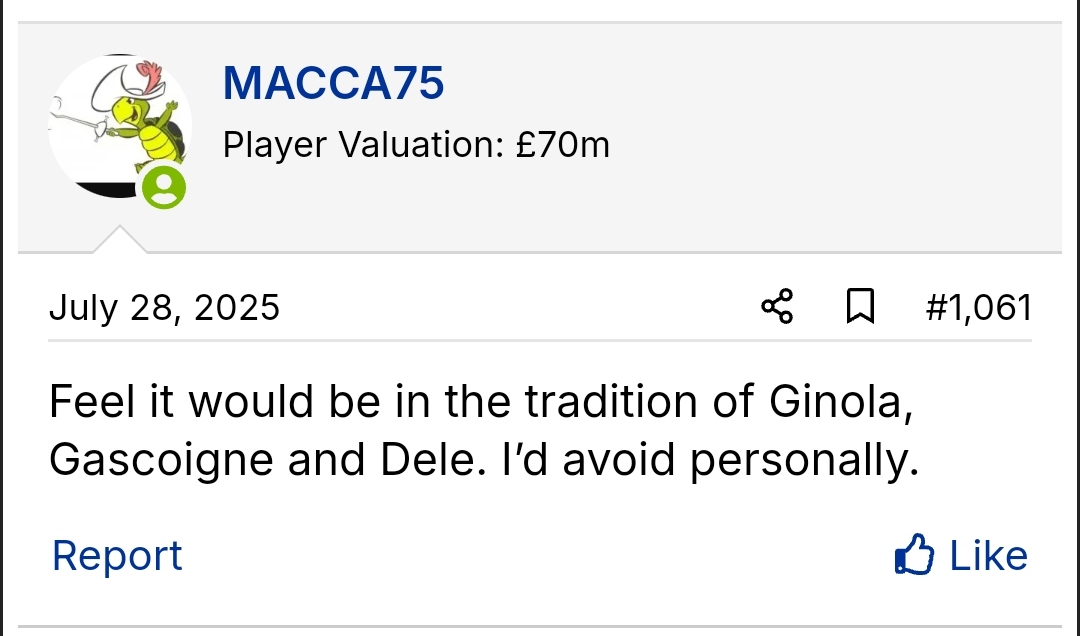Screen dimensions: 1080x636
Task: Click the thumbs-up Like icon
Action: coord(914,555)
